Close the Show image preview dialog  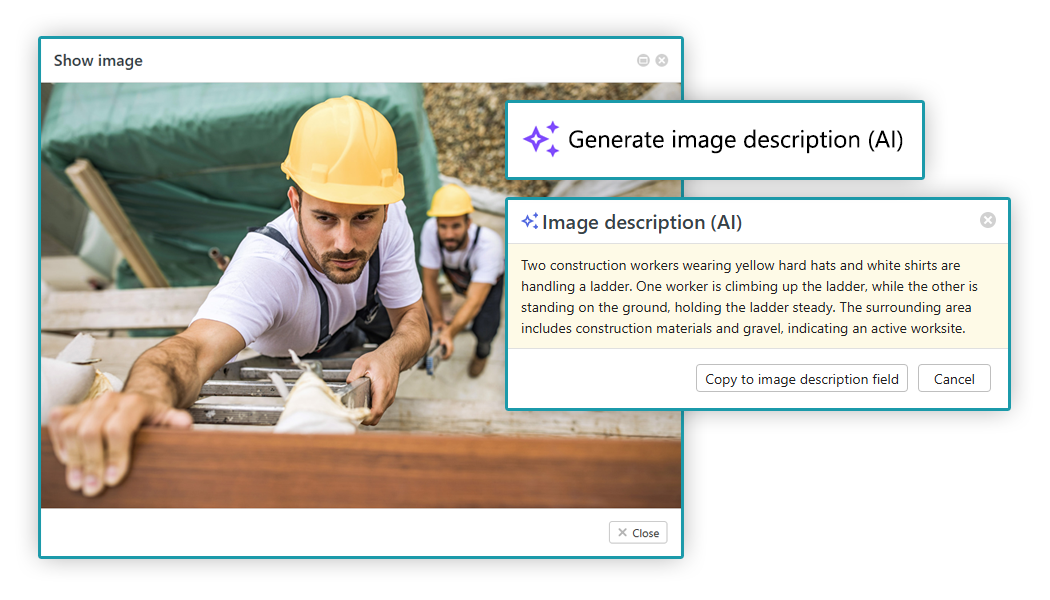coord(638,532)
